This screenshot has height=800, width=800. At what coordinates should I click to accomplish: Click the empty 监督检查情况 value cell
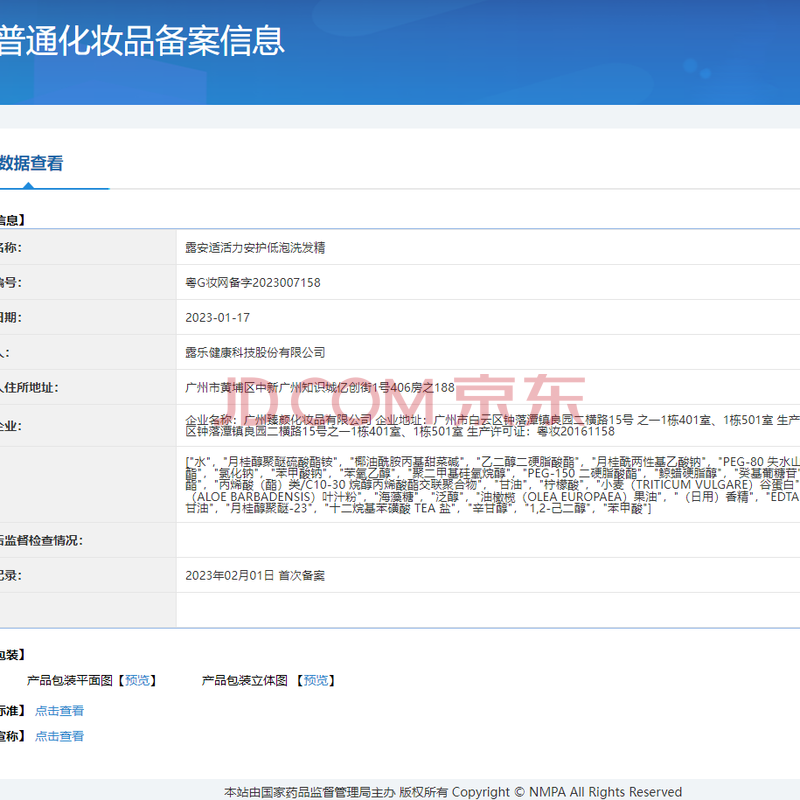pyautogui.click(x=488, y=540)
